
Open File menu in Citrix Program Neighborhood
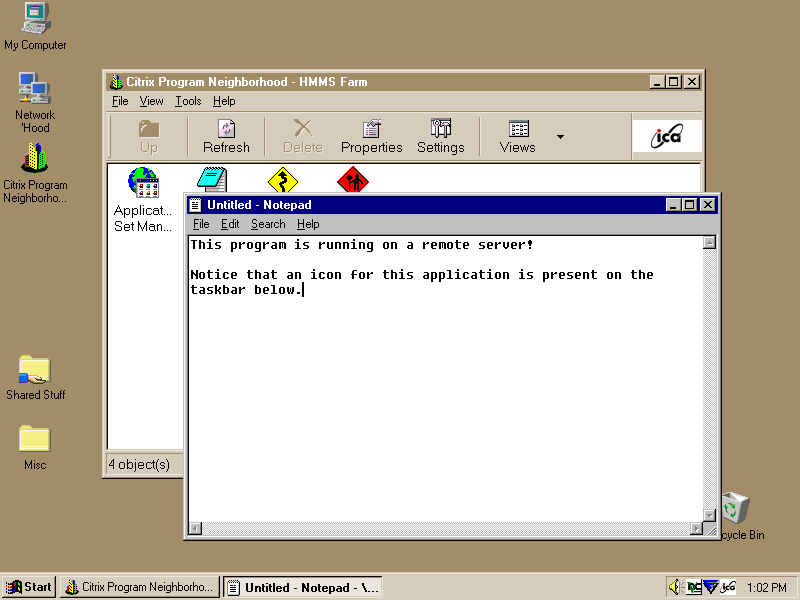tap(120, 101)
